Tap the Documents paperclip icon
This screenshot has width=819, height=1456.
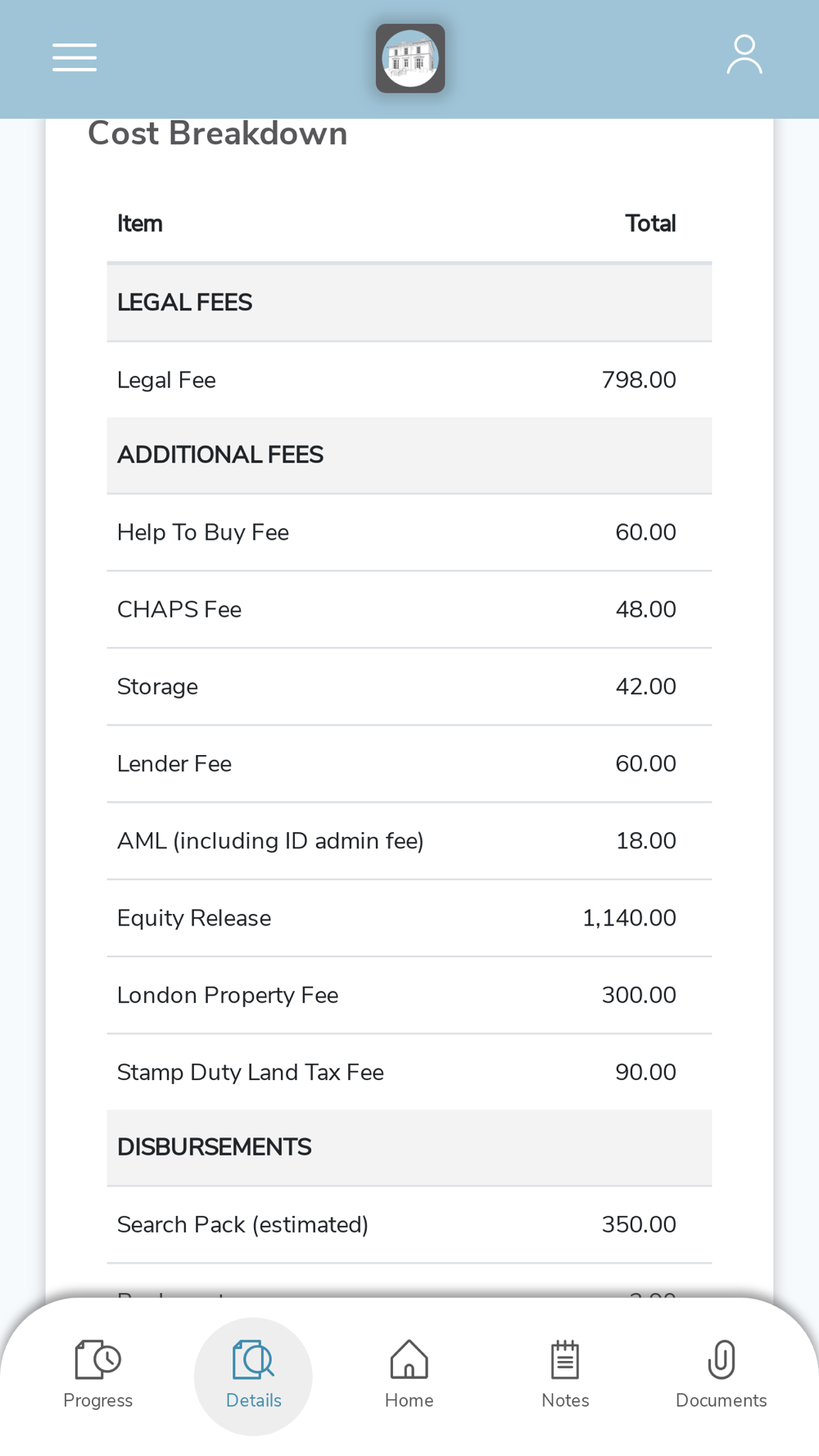721,1359
